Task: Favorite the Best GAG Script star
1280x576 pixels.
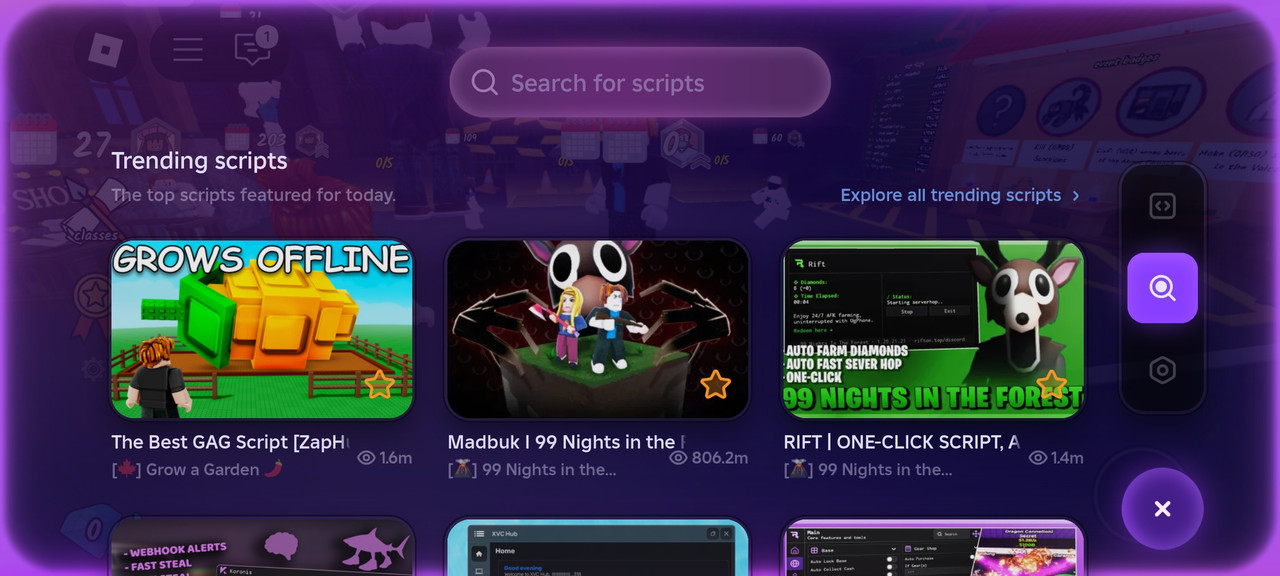Action: point(379,385)
